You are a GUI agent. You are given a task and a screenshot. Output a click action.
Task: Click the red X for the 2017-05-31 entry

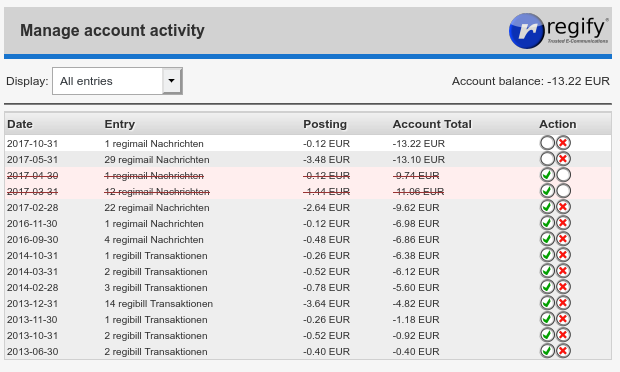[563, 159]
